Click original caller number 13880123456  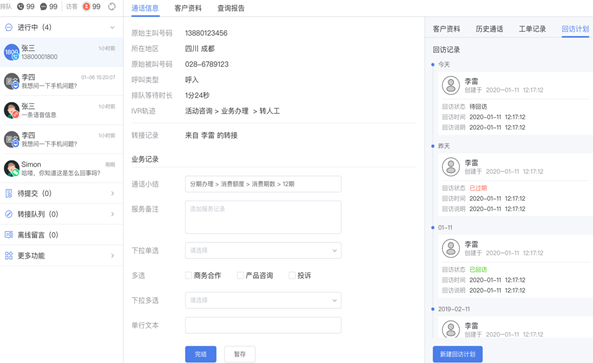coord(206,33)
